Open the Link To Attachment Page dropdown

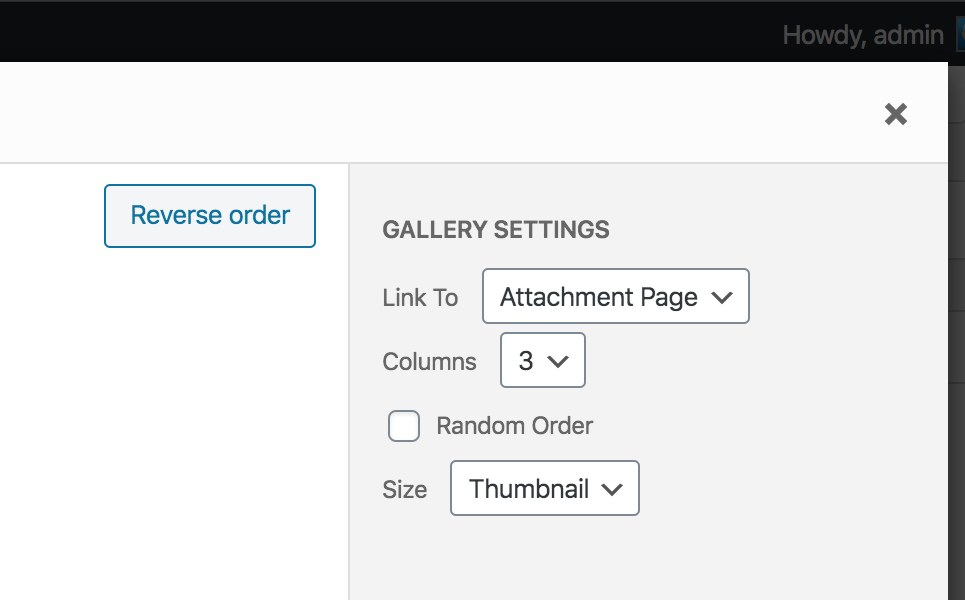coord(615,296)
